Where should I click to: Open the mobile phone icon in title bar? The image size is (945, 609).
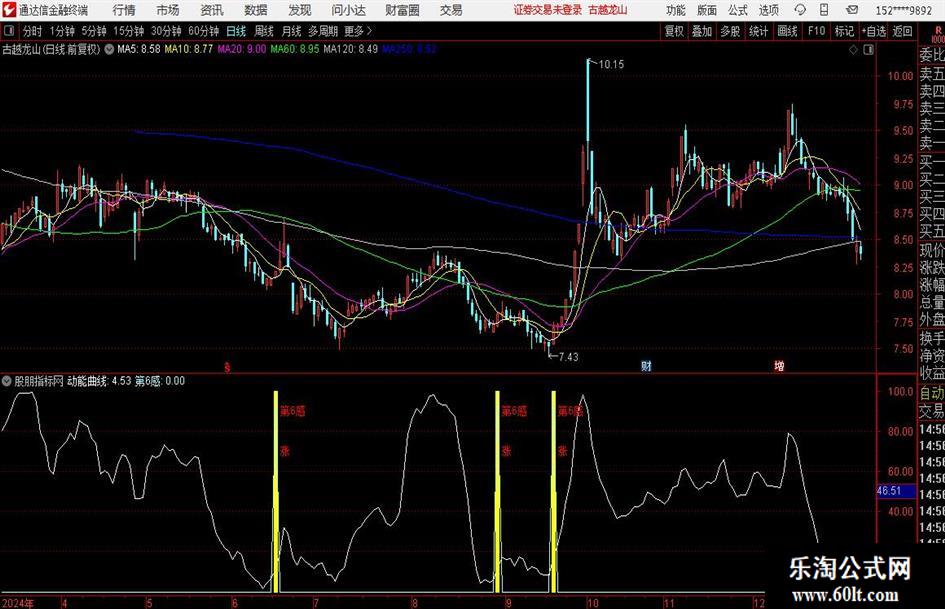(x=824, y=10)
